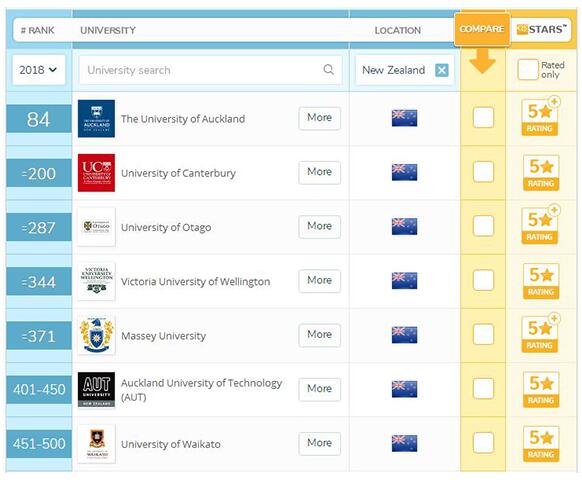Screen dimensions: 582x483
Task: Open the New Zealand location filter
Action: (x=404, y=70)
